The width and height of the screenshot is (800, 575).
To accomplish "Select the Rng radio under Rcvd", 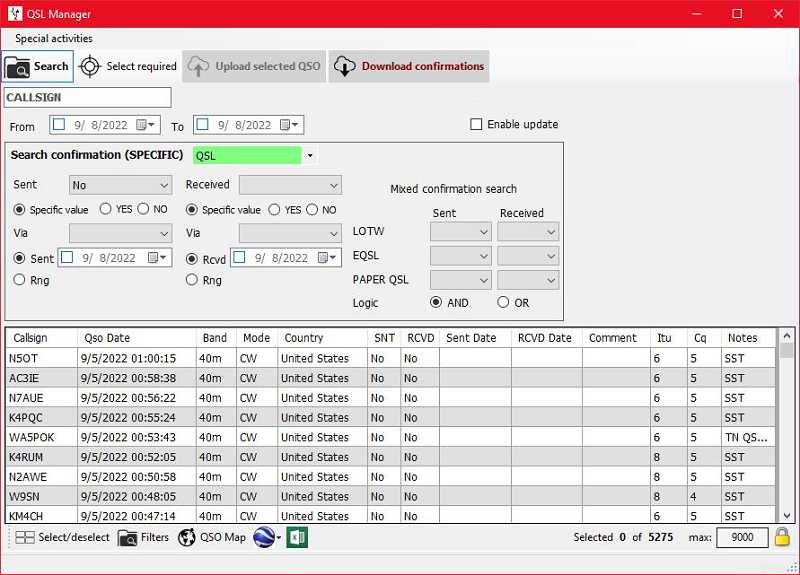I will coord(192,280).
